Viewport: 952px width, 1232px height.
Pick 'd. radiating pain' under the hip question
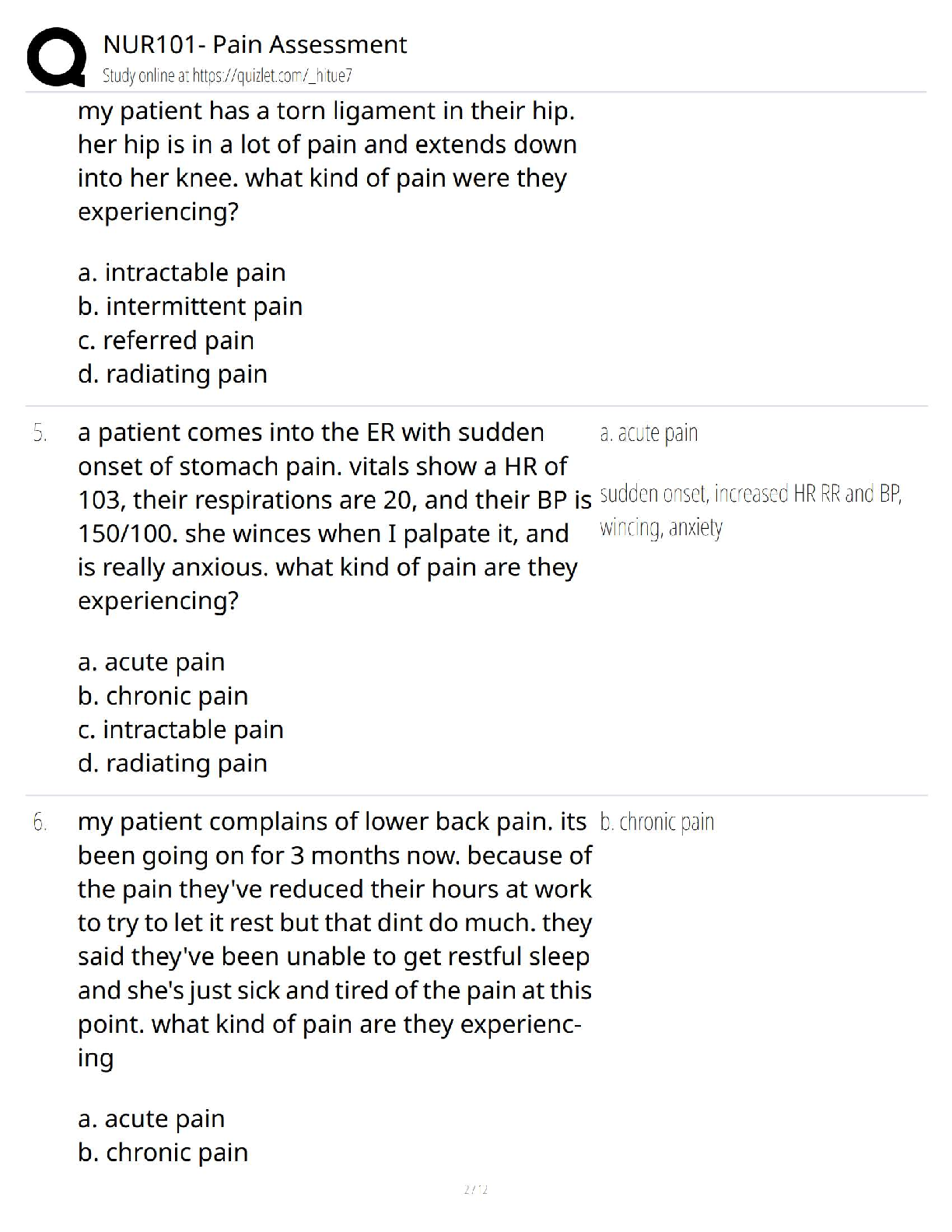173,374
